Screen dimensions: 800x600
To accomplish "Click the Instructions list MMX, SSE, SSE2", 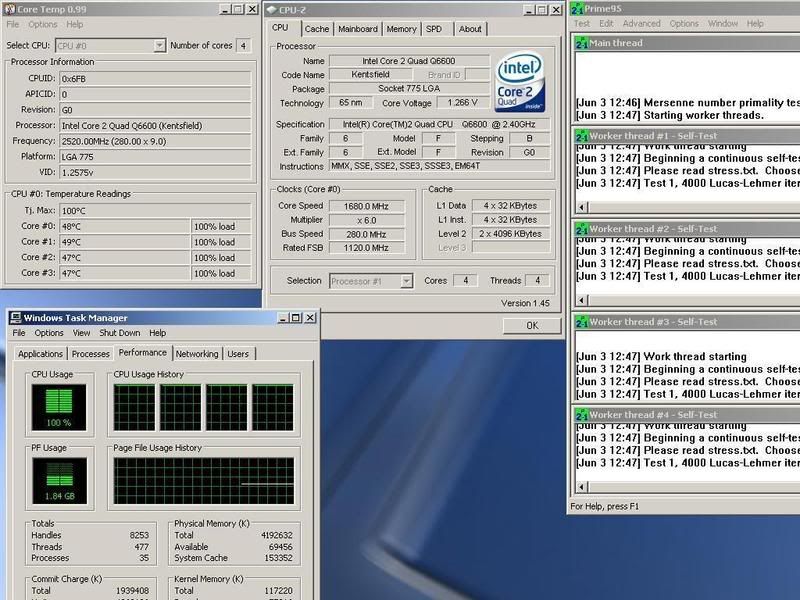I will [440, 166].
